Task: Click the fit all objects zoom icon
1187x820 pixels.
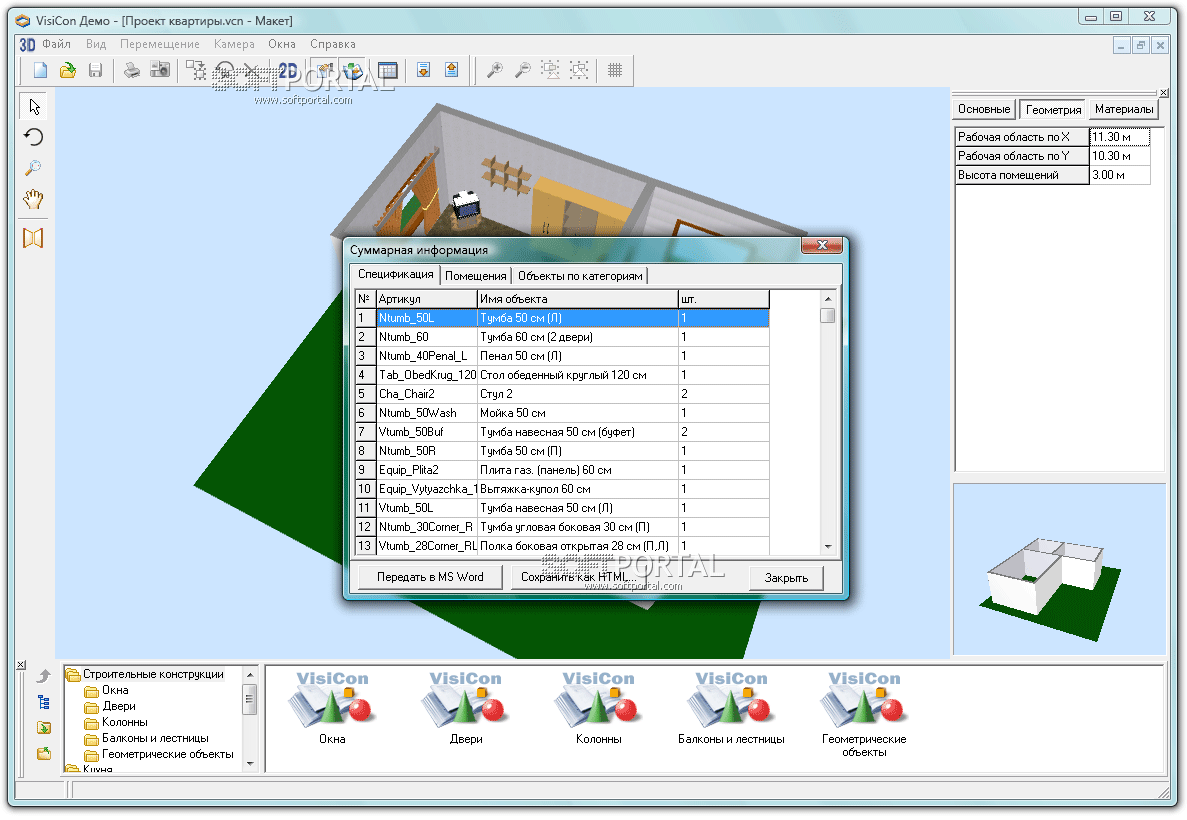Action: [x=579, y=70]
